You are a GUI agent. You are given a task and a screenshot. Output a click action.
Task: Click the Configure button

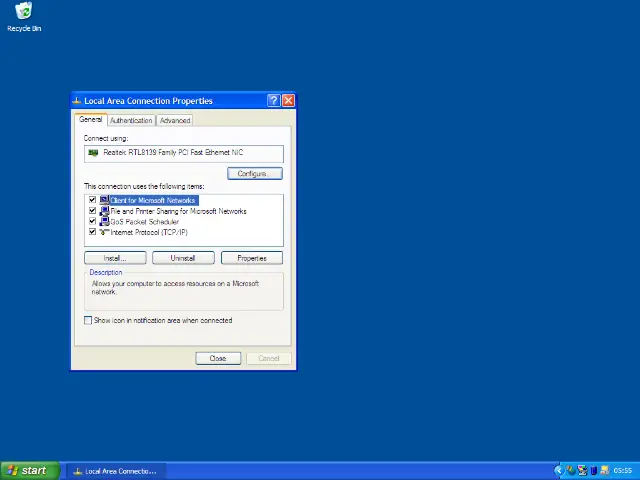pyautogui.click(x=255, y=173)
